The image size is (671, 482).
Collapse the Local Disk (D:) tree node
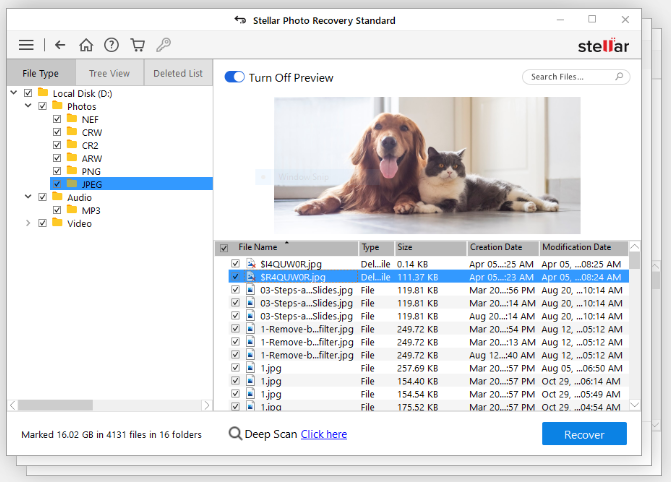click(14, 92)
